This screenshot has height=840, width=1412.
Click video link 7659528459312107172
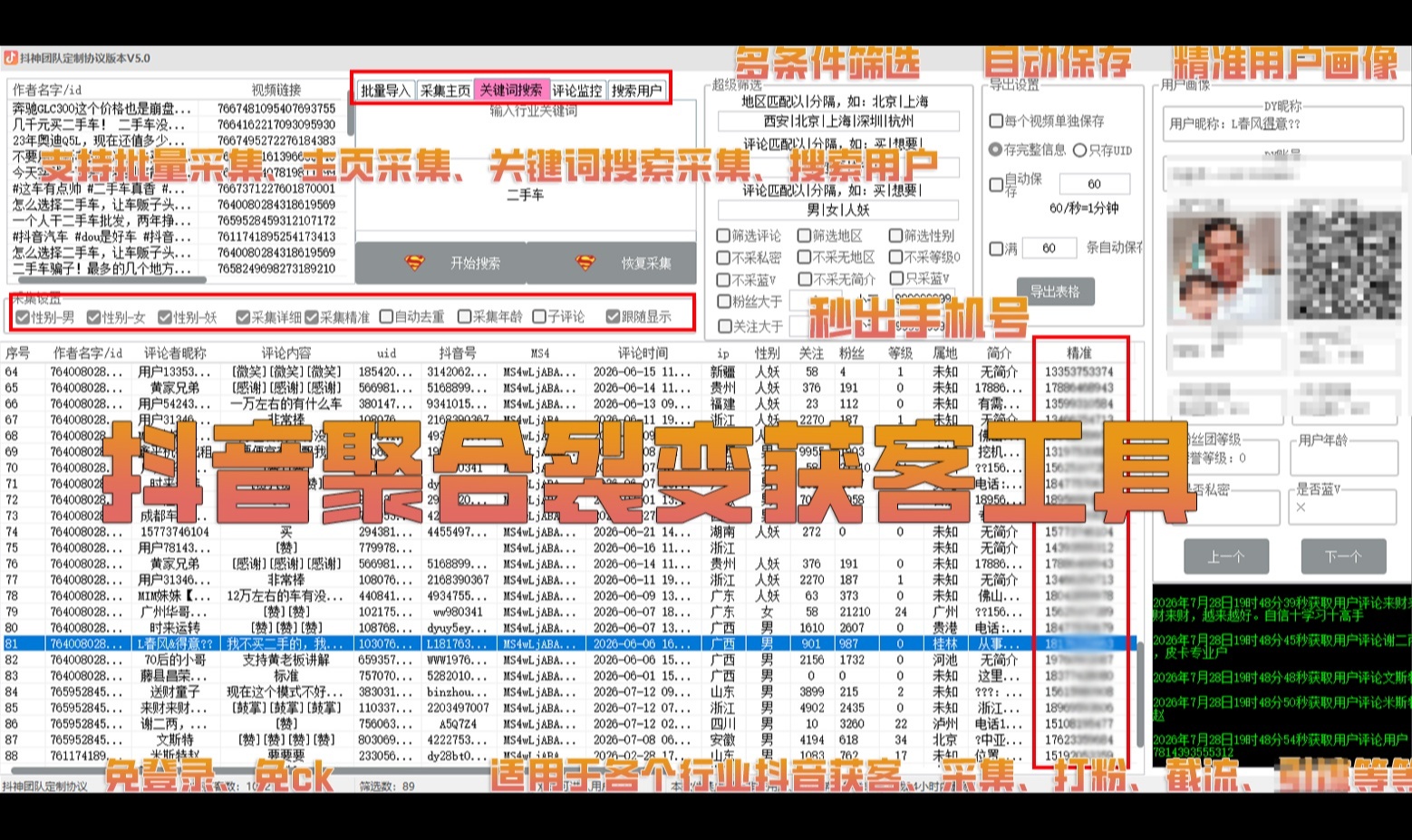pos(276,221)
